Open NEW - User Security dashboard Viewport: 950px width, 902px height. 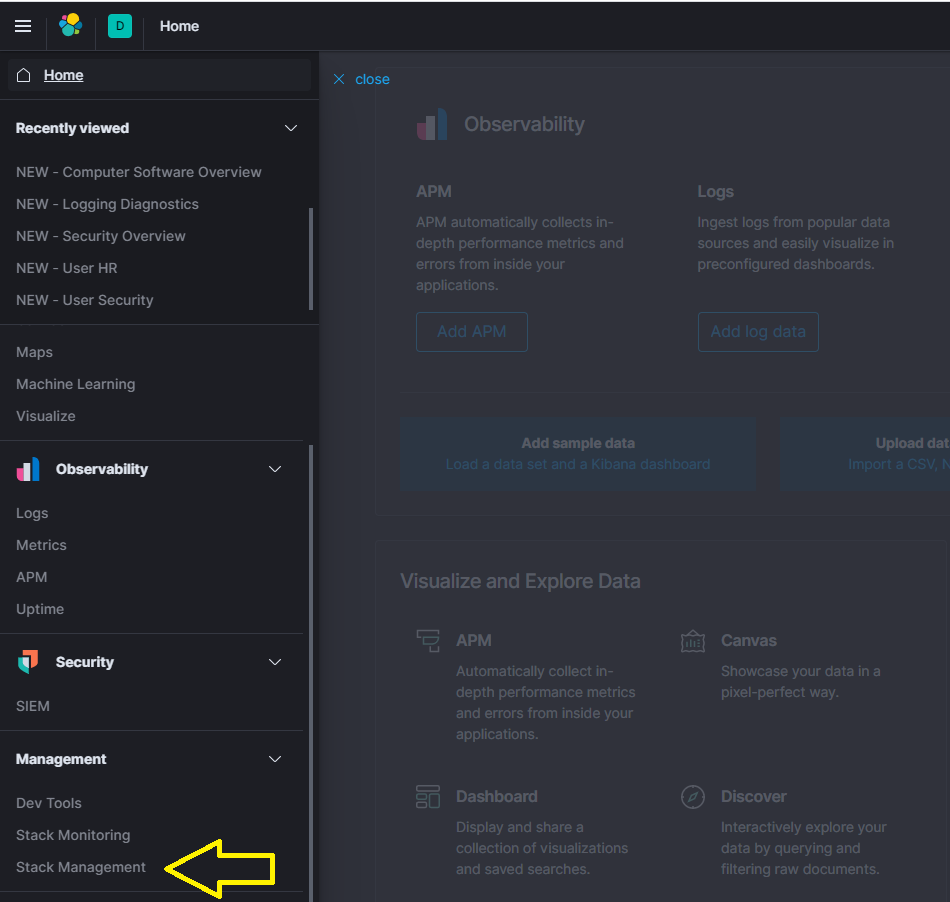tap(85, 300)
